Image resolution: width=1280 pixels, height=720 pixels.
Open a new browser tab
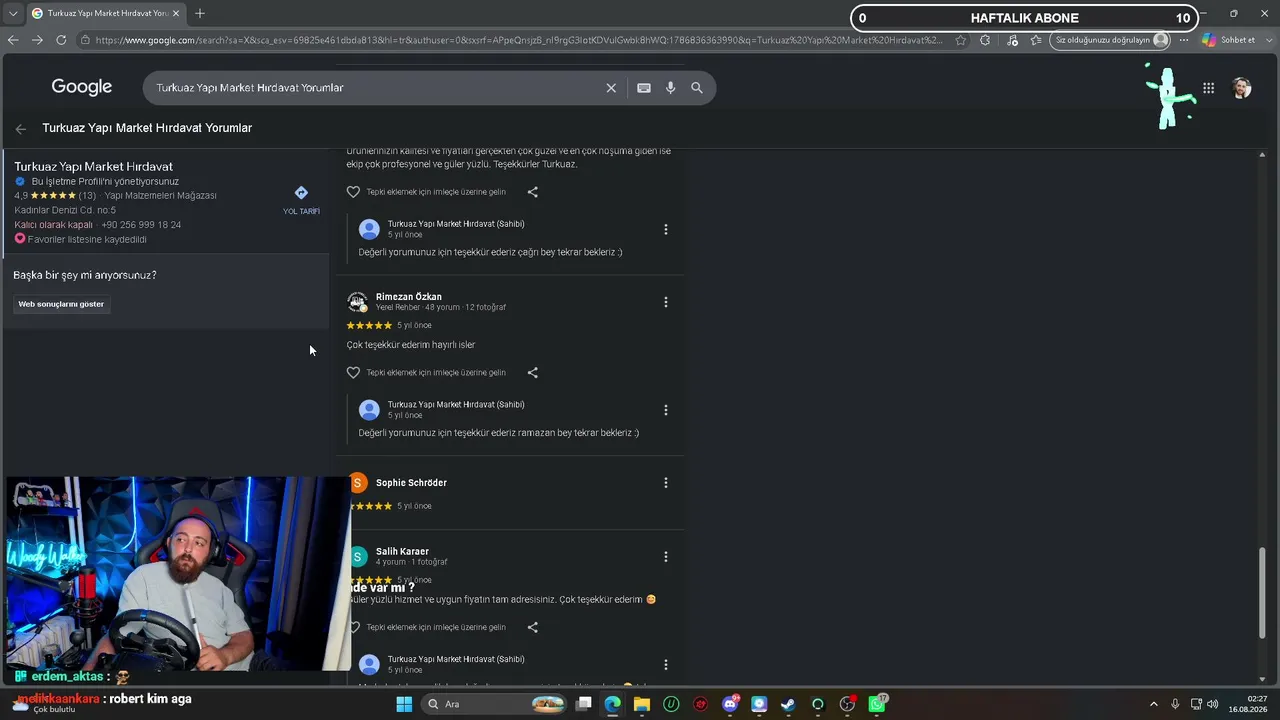[x=200, y=13]
